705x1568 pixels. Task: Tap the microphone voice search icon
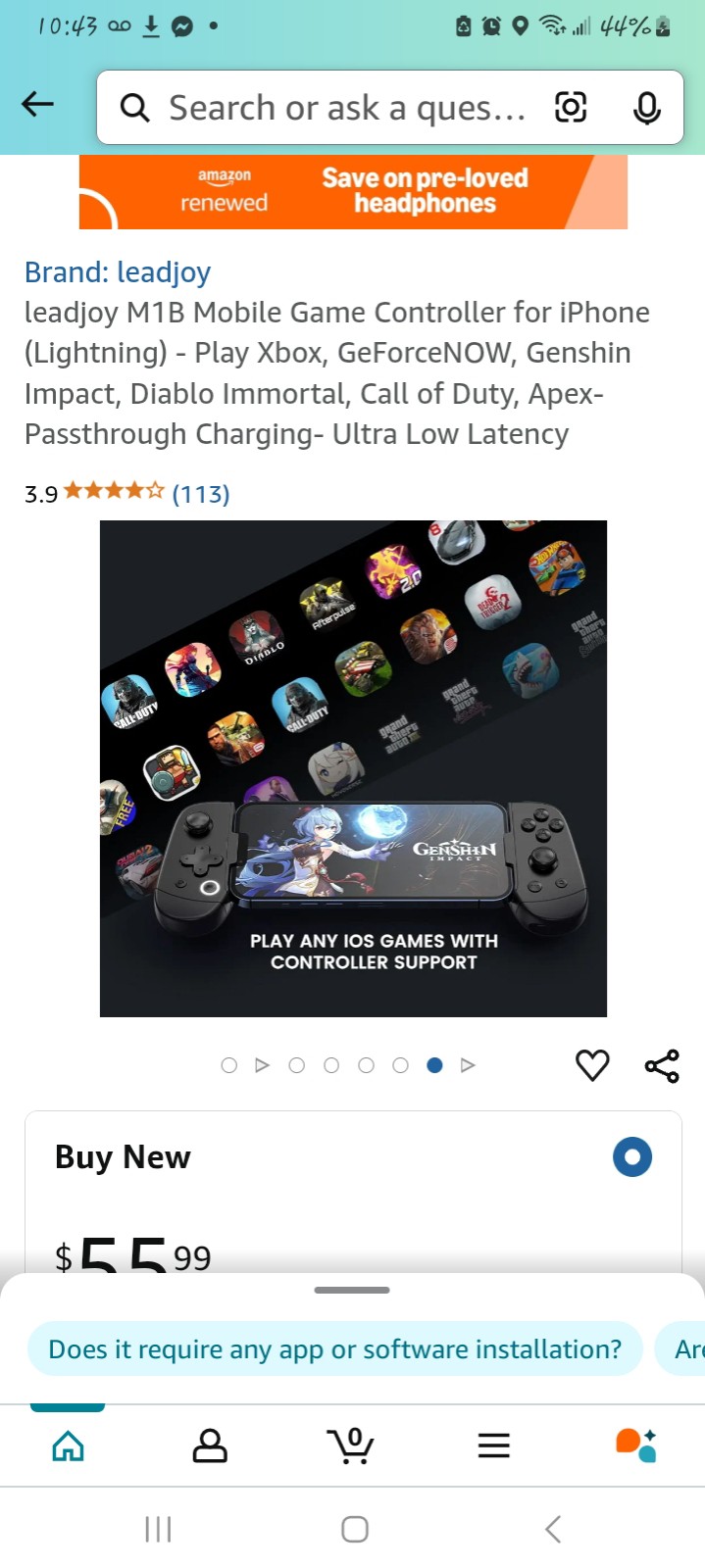coord(646,107)
